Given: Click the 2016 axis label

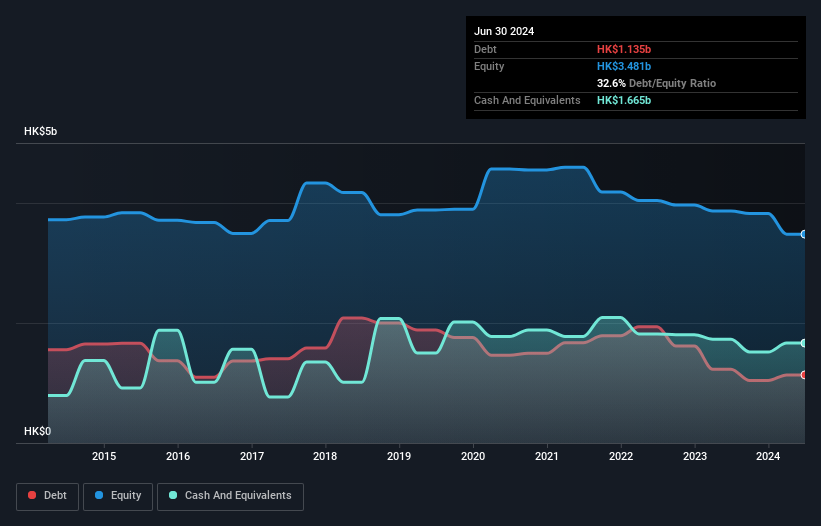Looking at the screenshot, I should [x=178, y=456].
